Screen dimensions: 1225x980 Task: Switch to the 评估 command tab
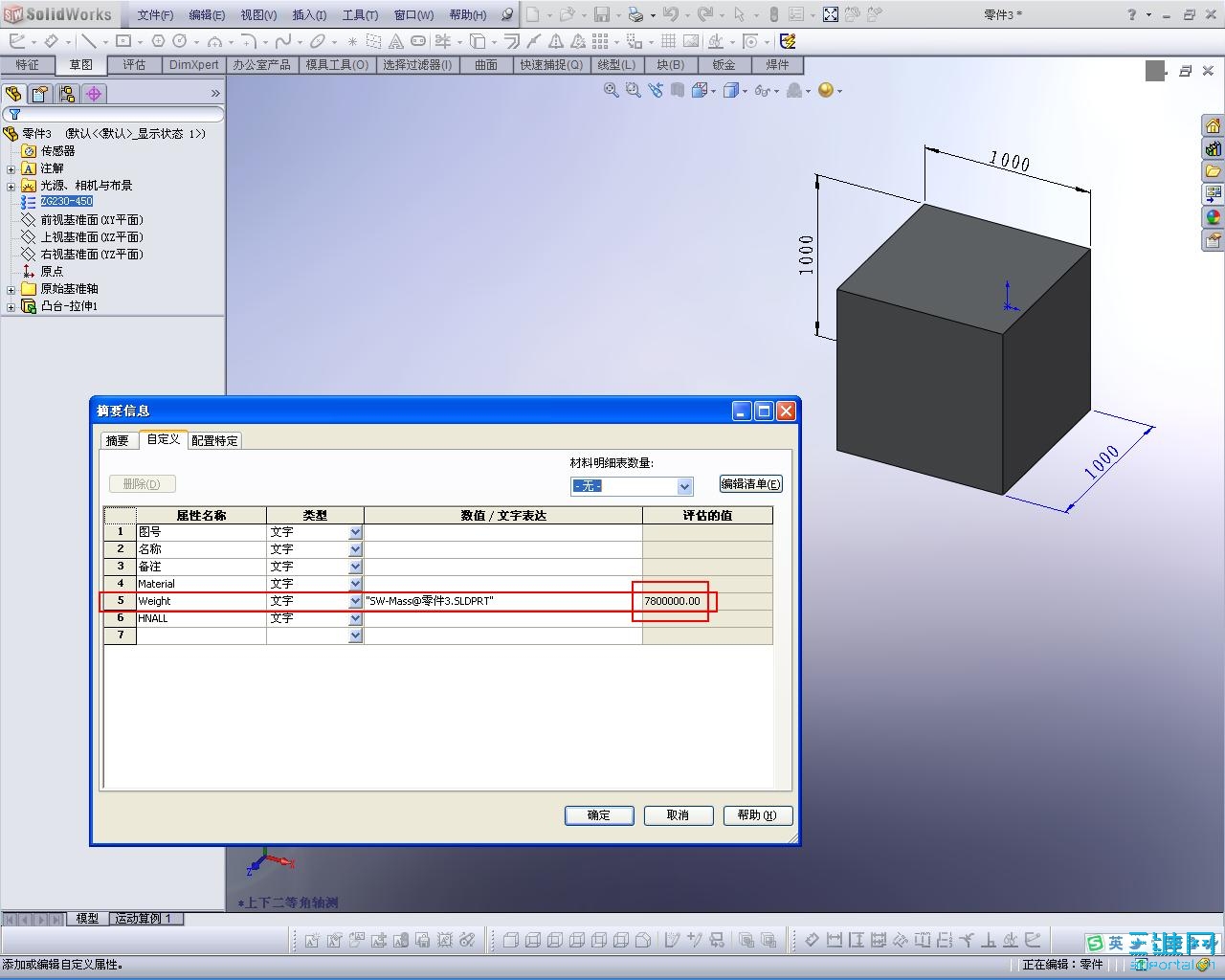[x=134, y=64]
